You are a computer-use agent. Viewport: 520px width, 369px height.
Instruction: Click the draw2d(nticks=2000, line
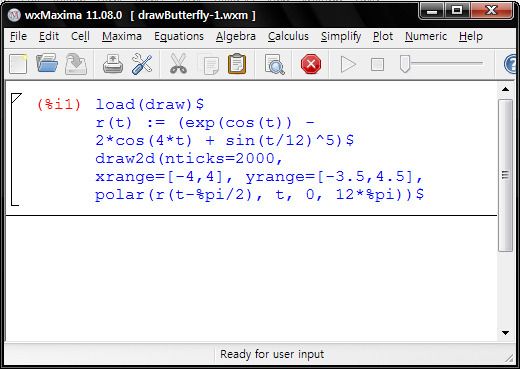point(189,158)
